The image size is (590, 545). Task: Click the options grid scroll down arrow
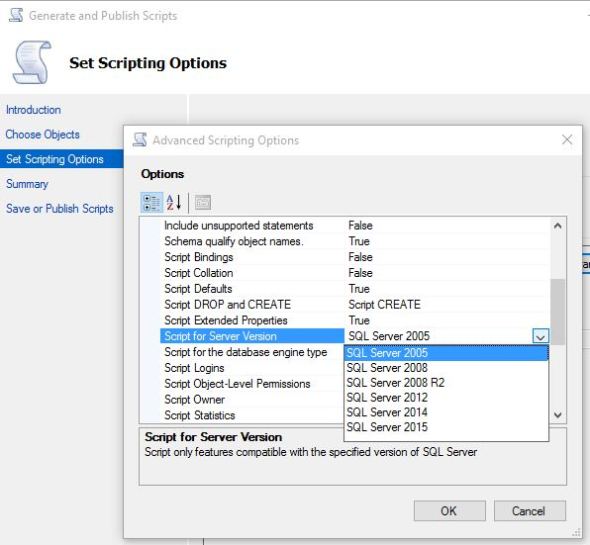pos(558,415)
